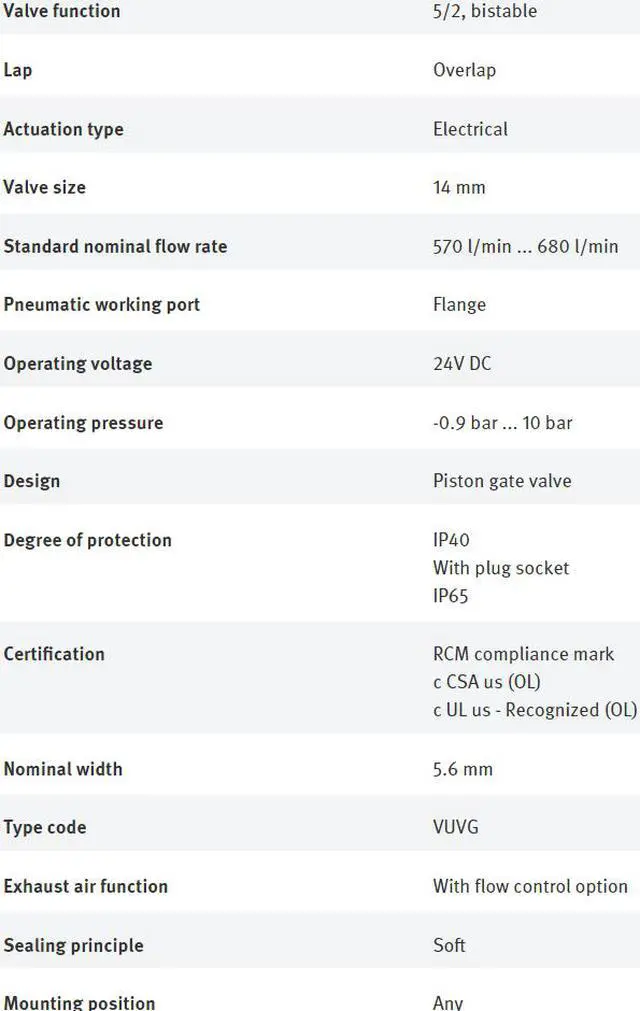The image size is (640, 1011).
Task: Select the "14 mm" valve size value
Action: pos(459,187)
